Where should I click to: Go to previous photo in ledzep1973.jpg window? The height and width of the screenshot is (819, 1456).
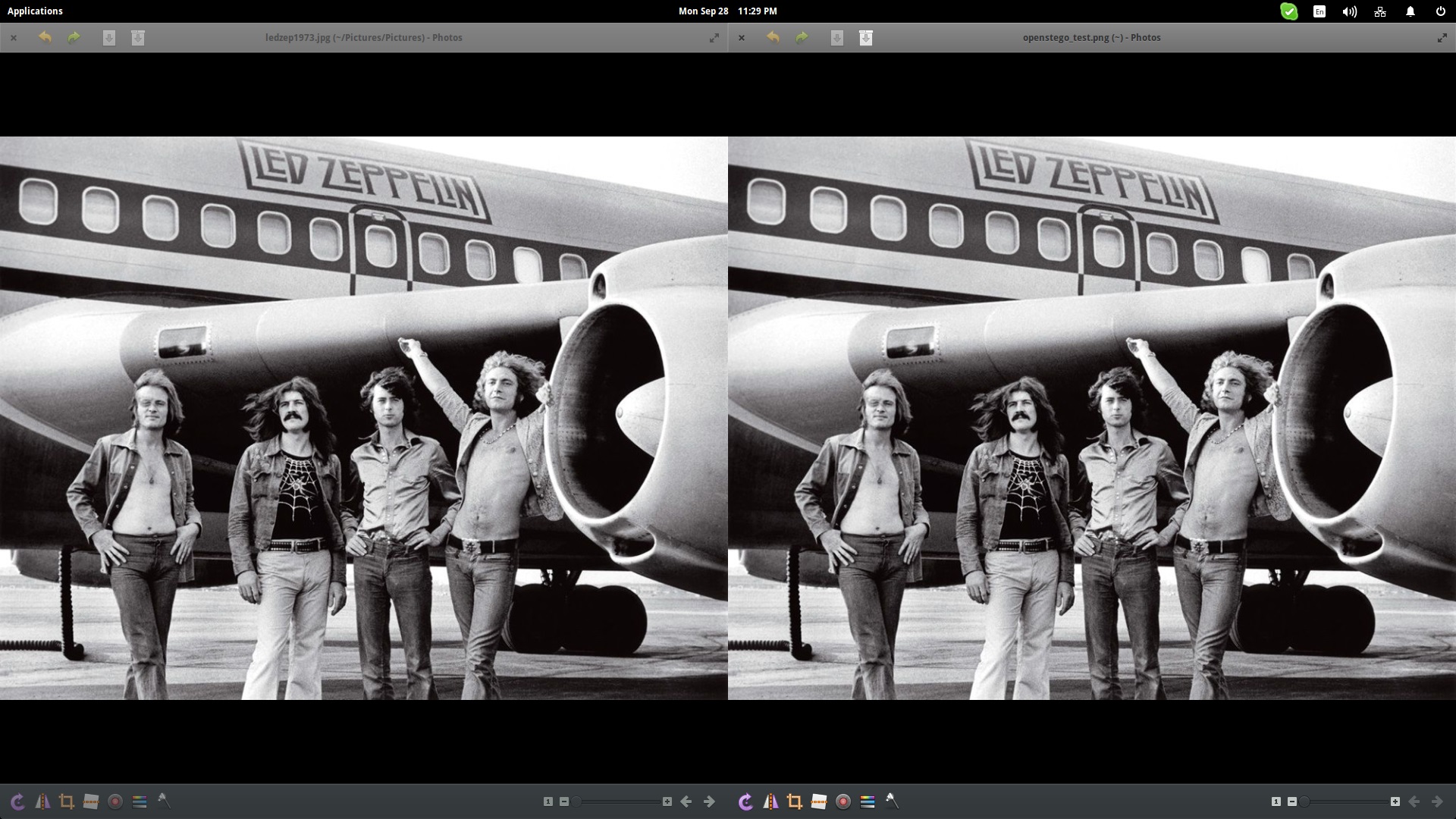click(x=686, y=802)
